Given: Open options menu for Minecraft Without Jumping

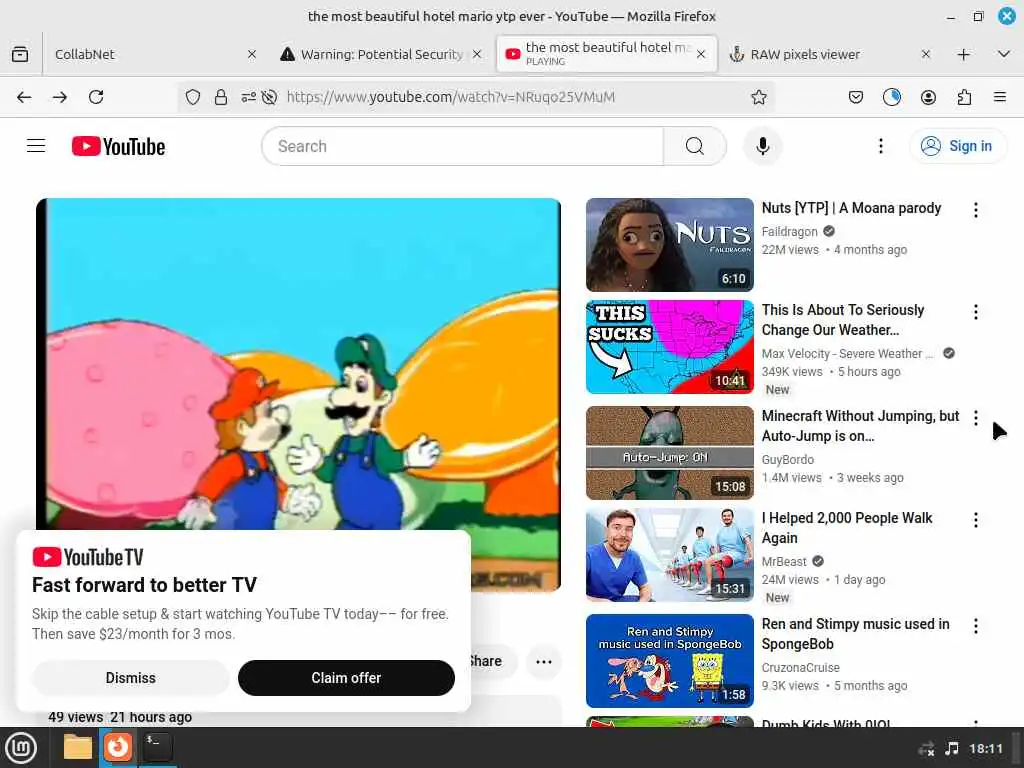Looking at the screenshot, I should coord(976,417).
